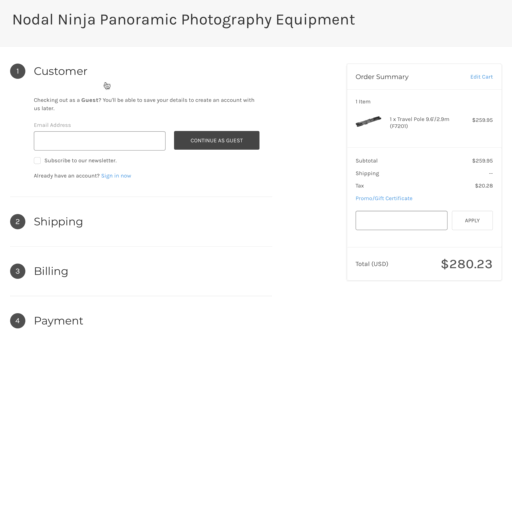Click Continue as Guest button
This screenshot has width=512, height=512.
coord(217,140)
